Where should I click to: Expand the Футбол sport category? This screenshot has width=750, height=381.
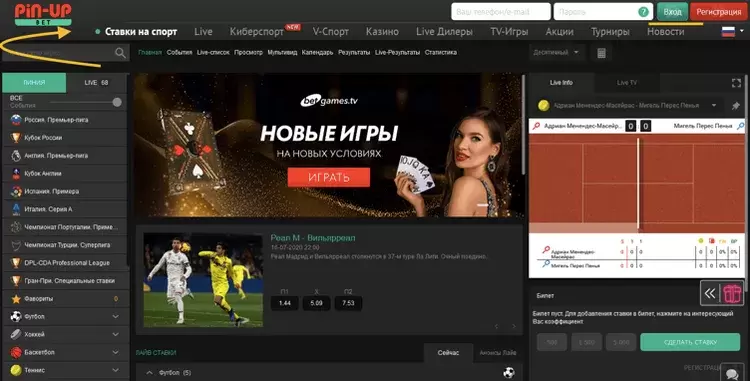coord(115,316)
